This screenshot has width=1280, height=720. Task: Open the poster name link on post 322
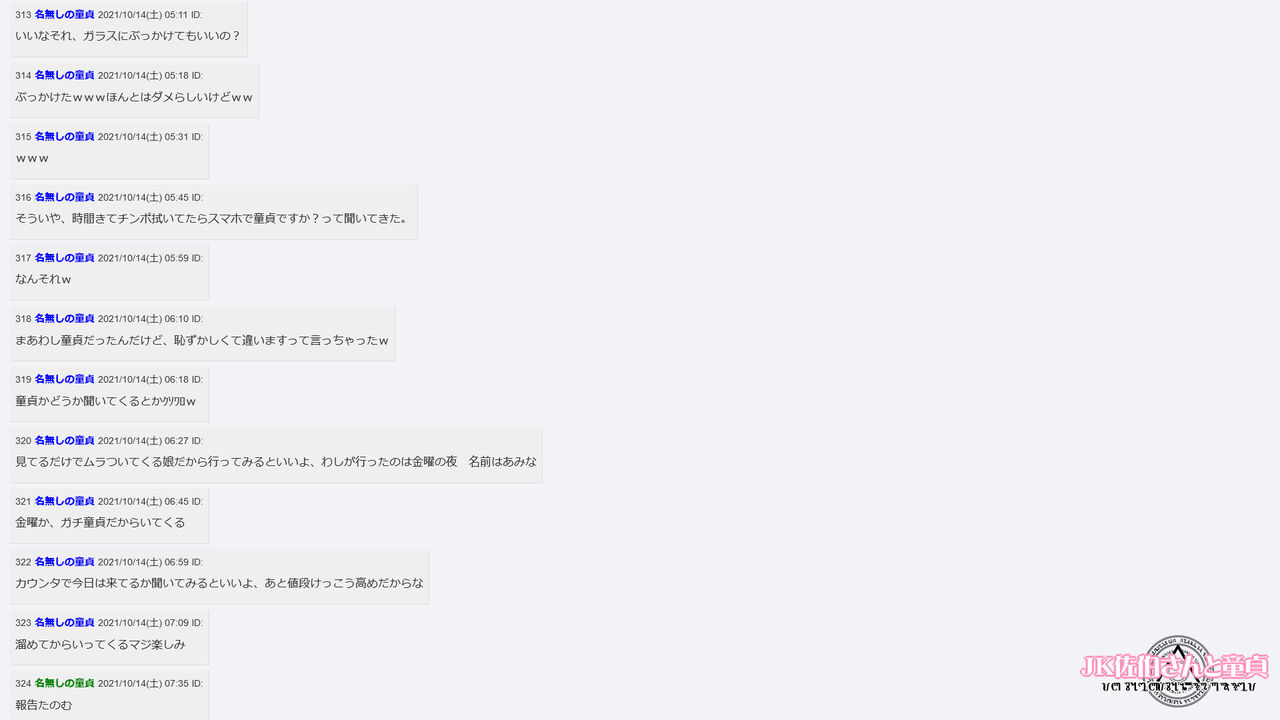coord(65,562)
